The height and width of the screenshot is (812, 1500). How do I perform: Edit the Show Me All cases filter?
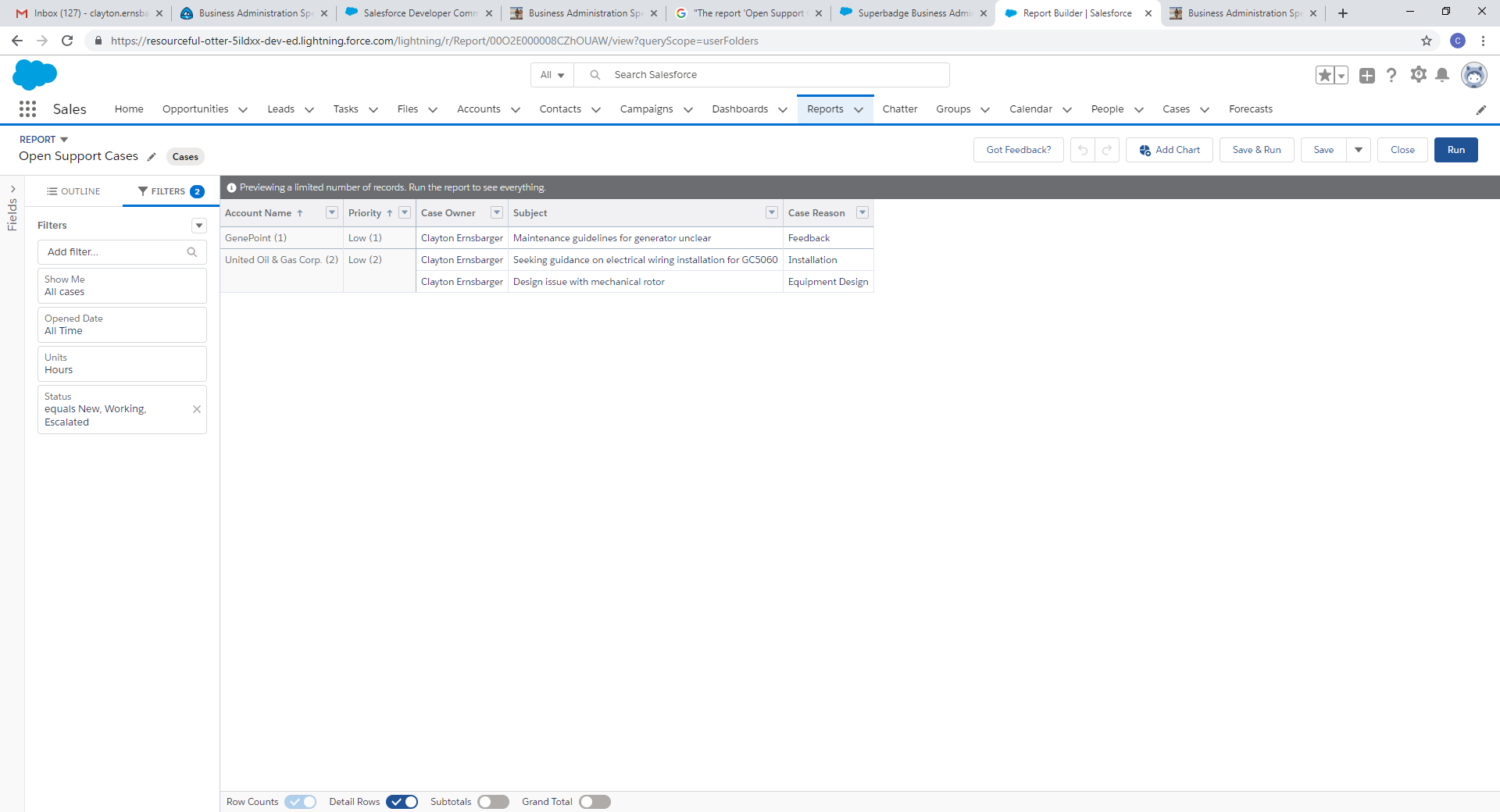coord(122,286)
